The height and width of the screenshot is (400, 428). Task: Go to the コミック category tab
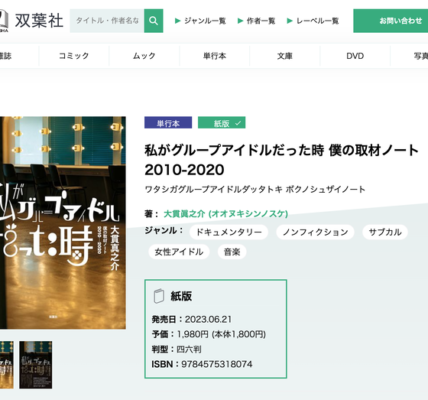[74, 56]
